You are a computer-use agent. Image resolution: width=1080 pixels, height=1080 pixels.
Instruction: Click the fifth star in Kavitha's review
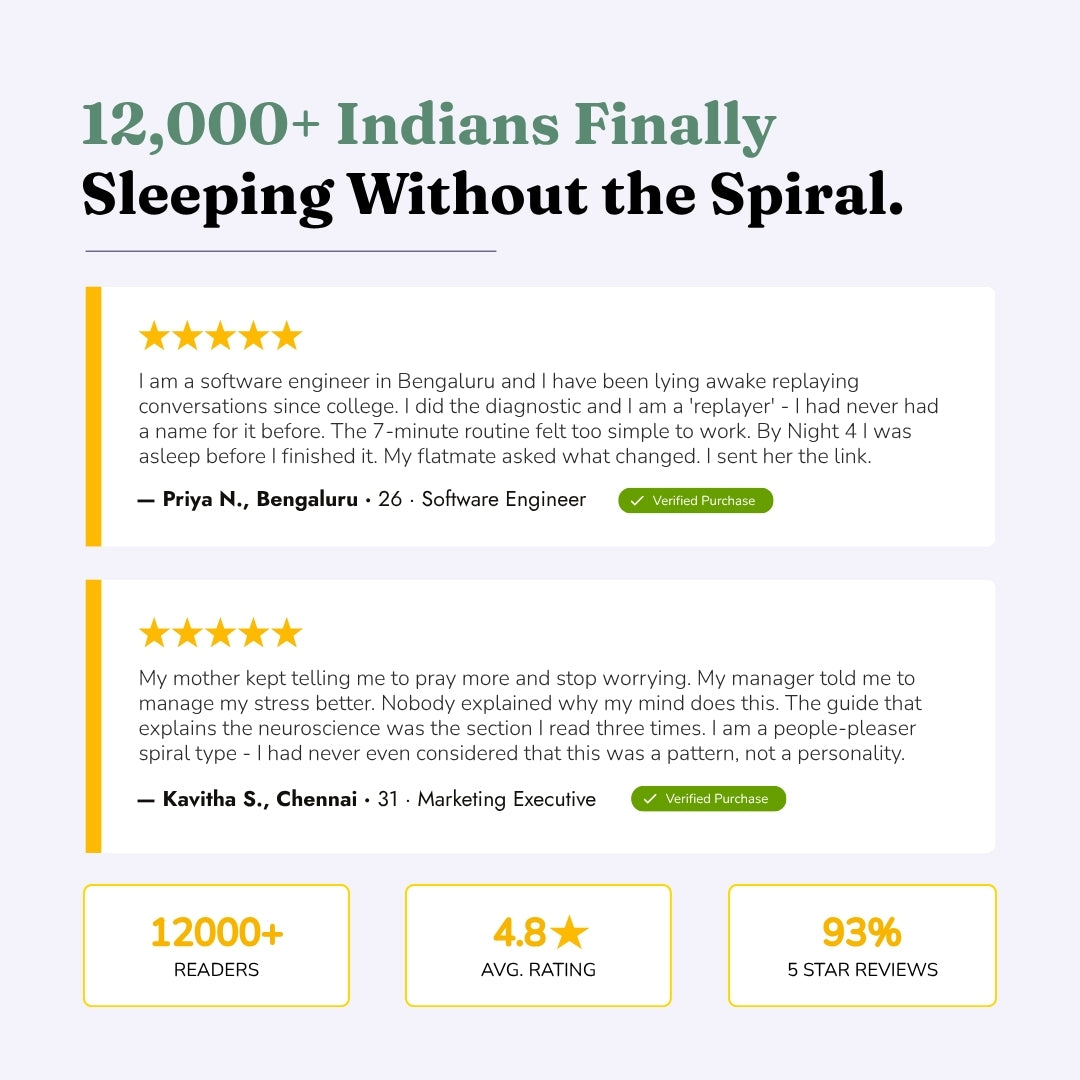click(287, 633)
